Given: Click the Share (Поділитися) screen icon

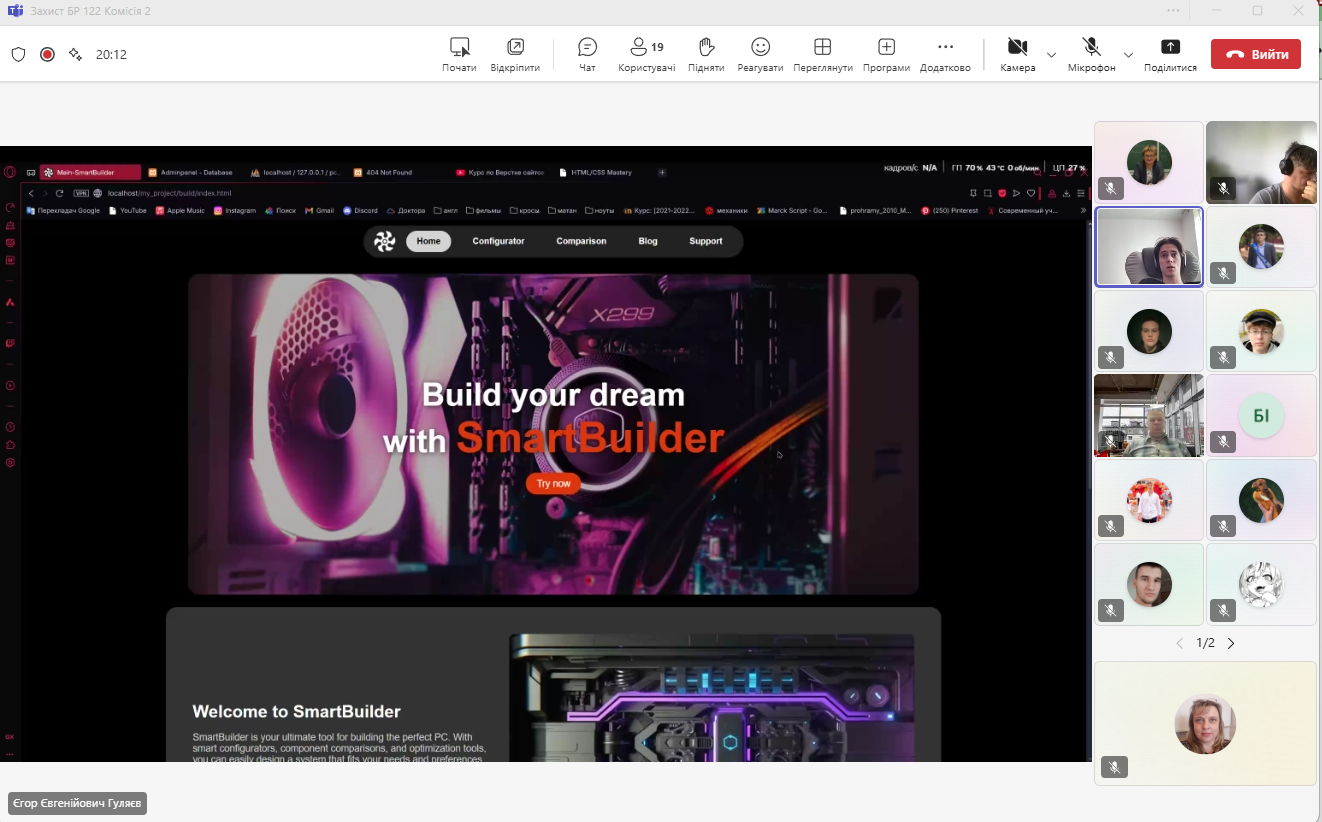Looking at the screenshot, I should [x=1170, y=54].
